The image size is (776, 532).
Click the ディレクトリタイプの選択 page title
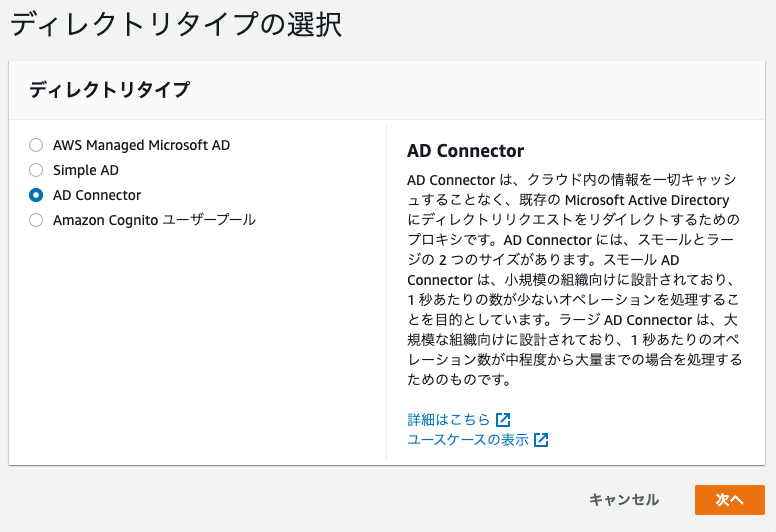click(176, 24)
